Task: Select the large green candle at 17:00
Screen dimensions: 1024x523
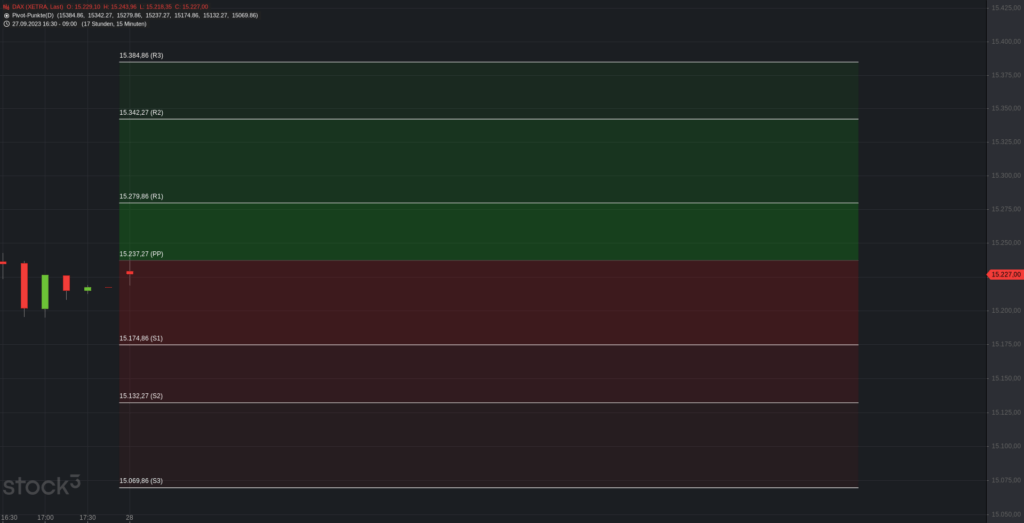Action: (x=45, y=291)
